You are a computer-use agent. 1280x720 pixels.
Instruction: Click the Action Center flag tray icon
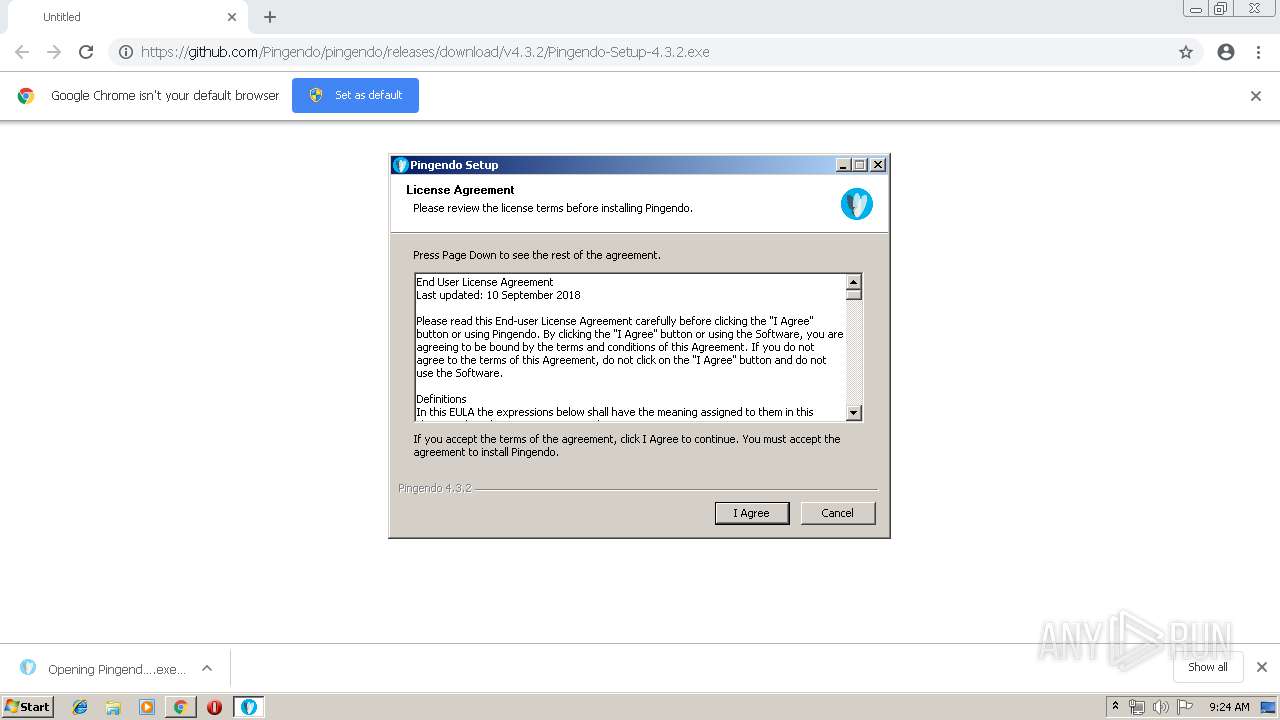1185,707
